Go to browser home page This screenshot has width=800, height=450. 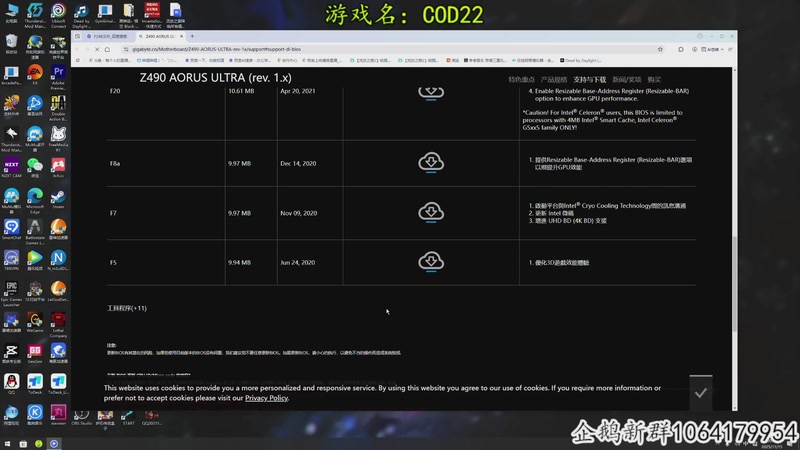(107, 49)
